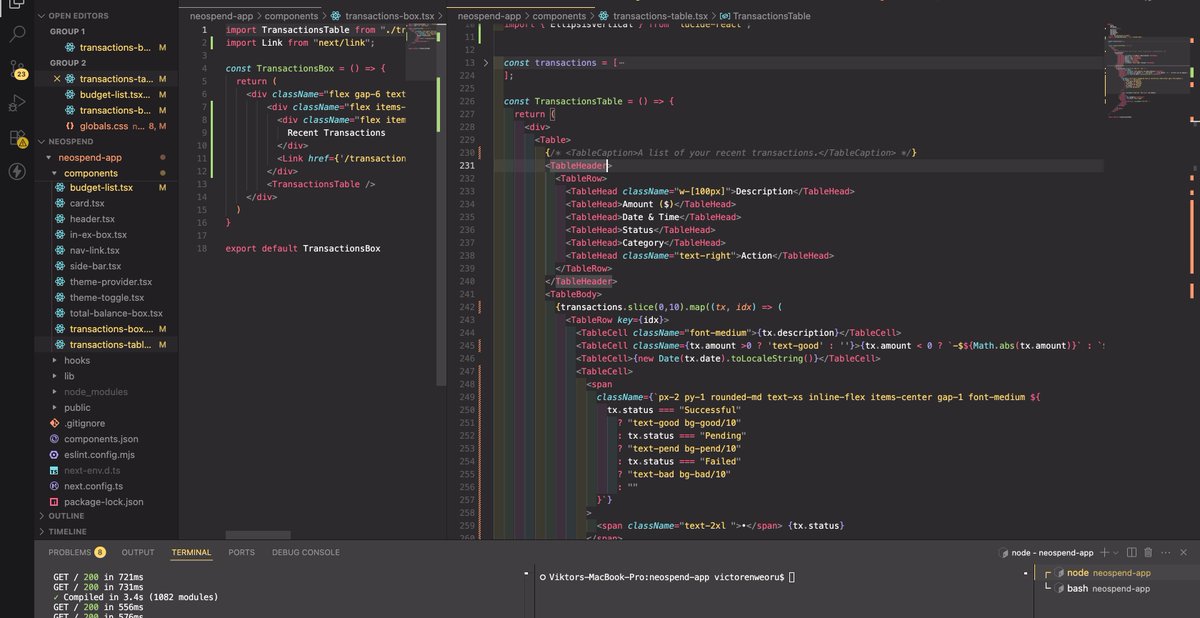Open the Search view in activity bar

click(x=17, y=35)
